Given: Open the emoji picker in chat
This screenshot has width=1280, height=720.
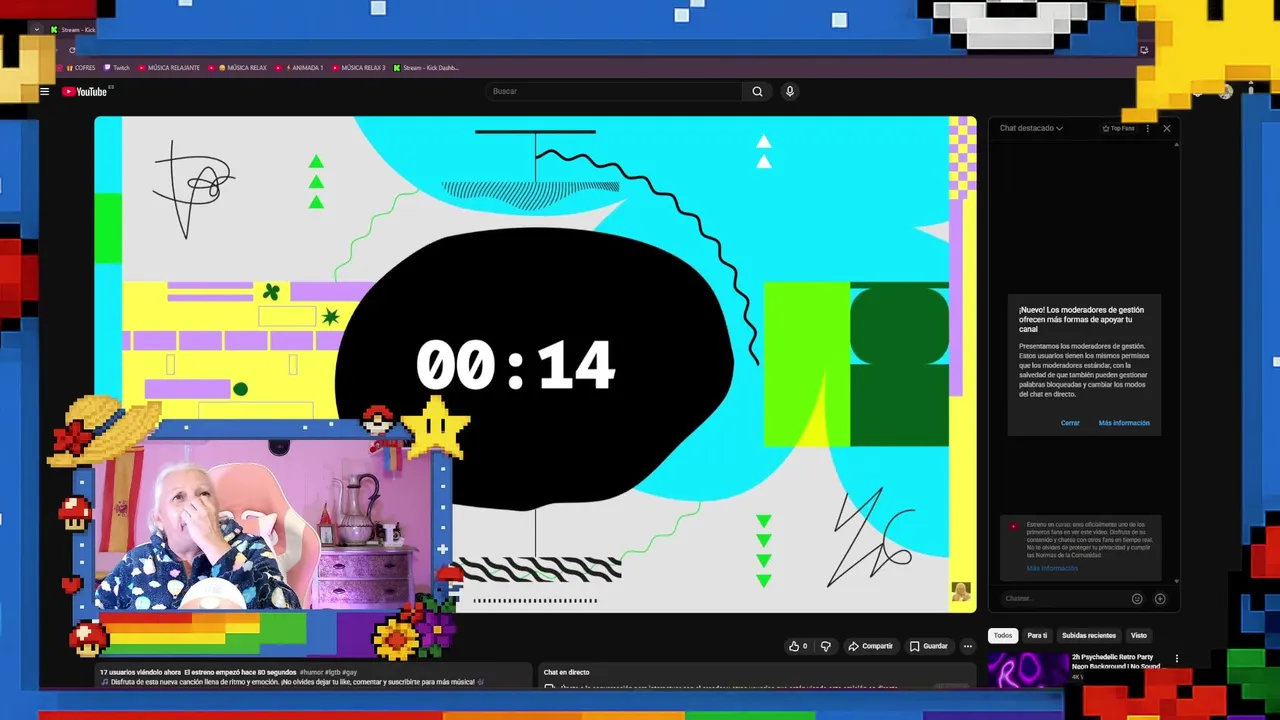Looking at the screenshot, I should (1137, 599).
